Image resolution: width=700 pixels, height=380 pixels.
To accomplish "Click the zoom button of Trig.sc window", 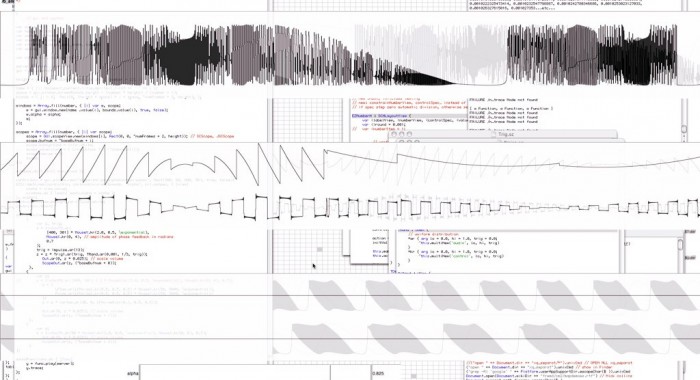I will point(409,134).
